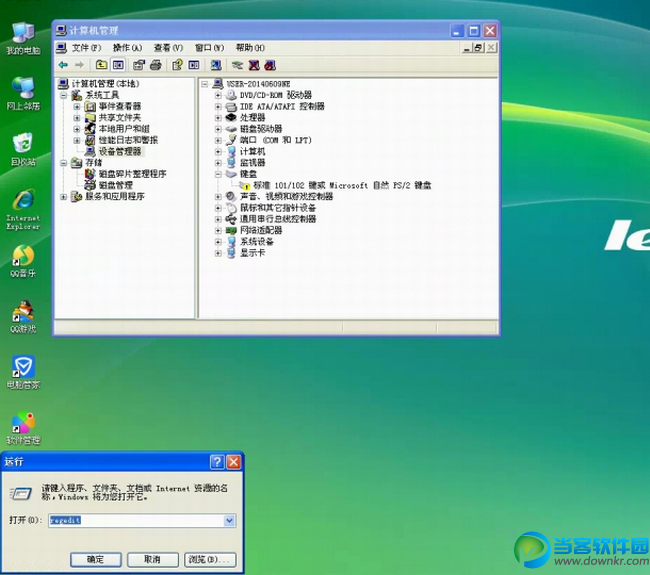
Task: Select 端口 (COM 和 LPT) entry
Action: (276, 140)
